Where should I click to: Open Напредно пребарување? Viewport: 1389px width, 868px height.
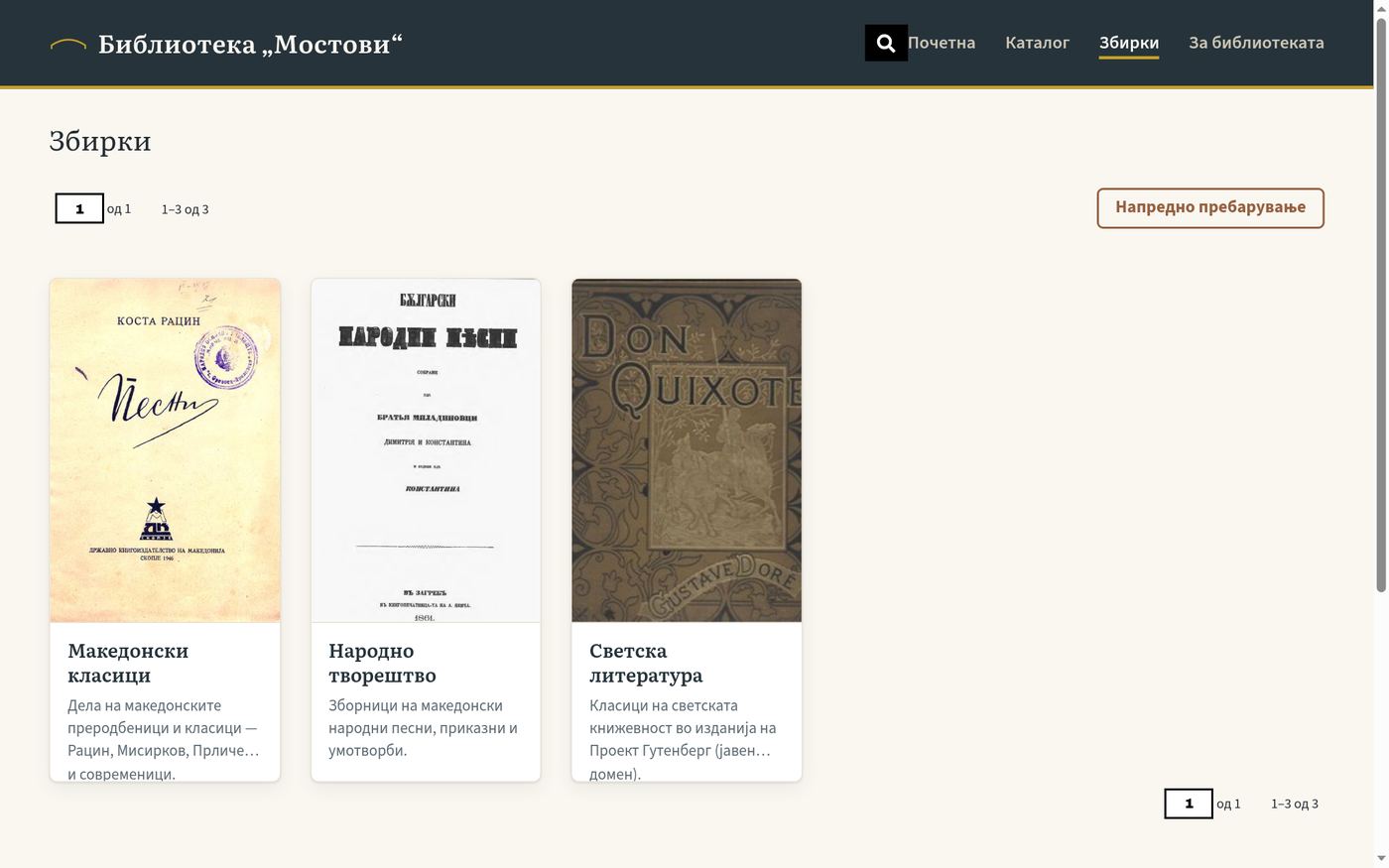pyautogui.click(x=1210, y=207)
